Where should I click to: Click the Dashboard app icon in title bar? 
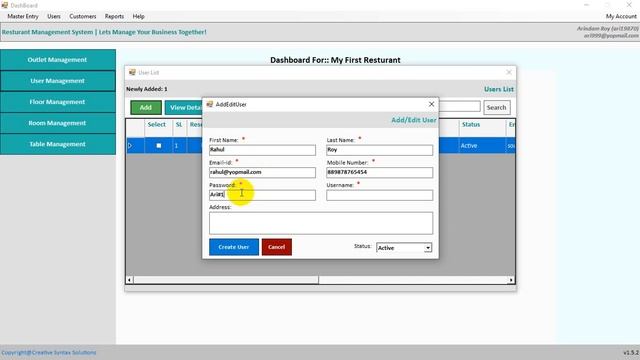pyautogui.click(x=5, y=5)
